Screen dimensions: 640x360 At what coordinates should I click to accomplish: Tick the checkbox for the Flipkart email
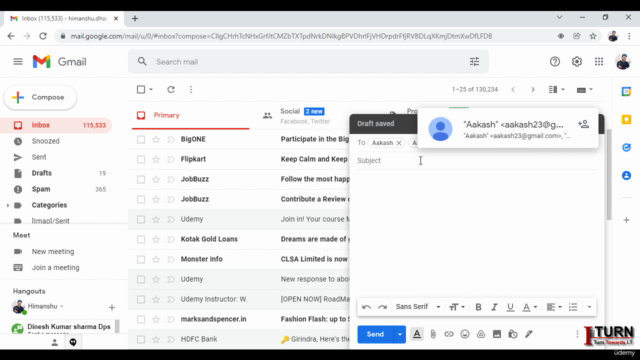(x=141, y=160)
